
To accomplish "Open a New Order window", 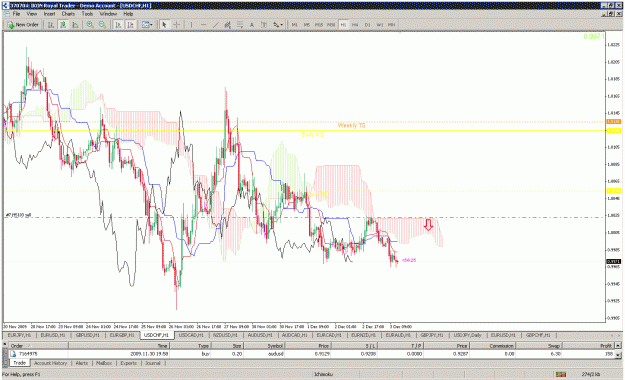I will 23,25.
